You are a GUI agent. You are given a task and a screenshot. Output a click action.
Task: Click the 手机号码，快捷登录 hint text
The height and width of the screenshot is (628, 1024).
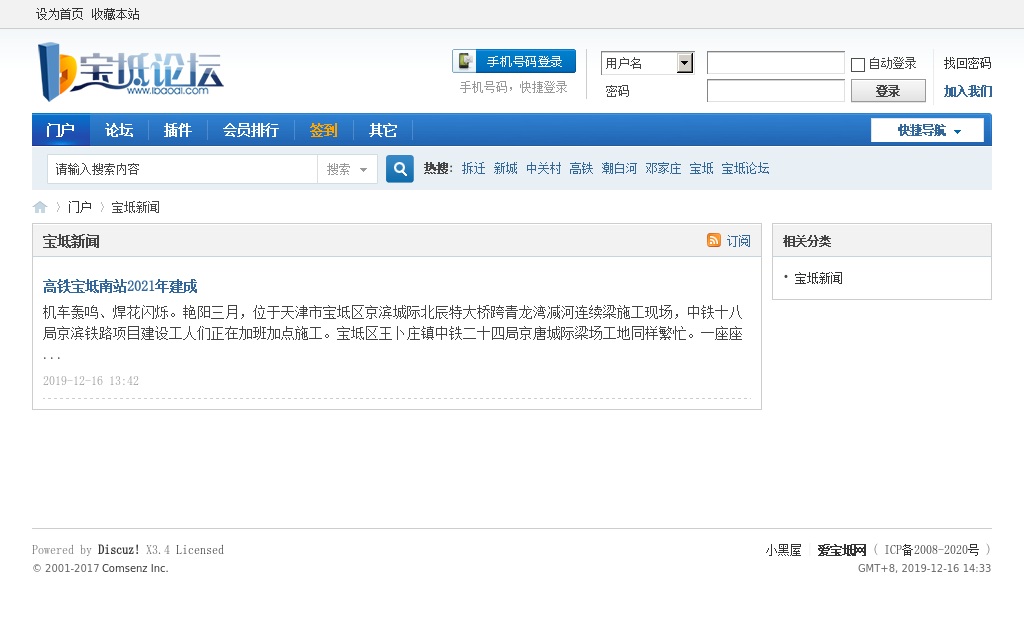click(513, 87)
